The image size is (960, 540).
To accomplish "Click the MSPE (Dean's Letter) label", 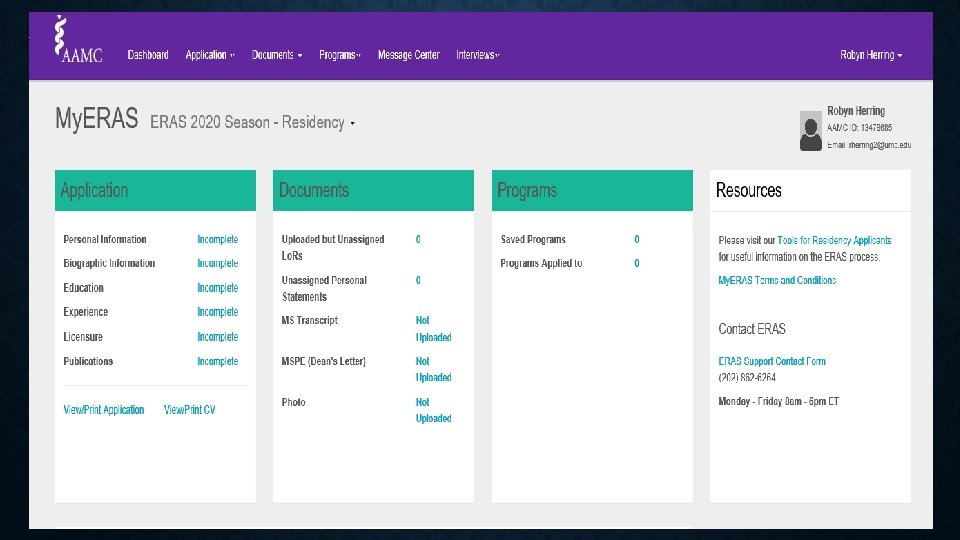I will tap(323, 361).
